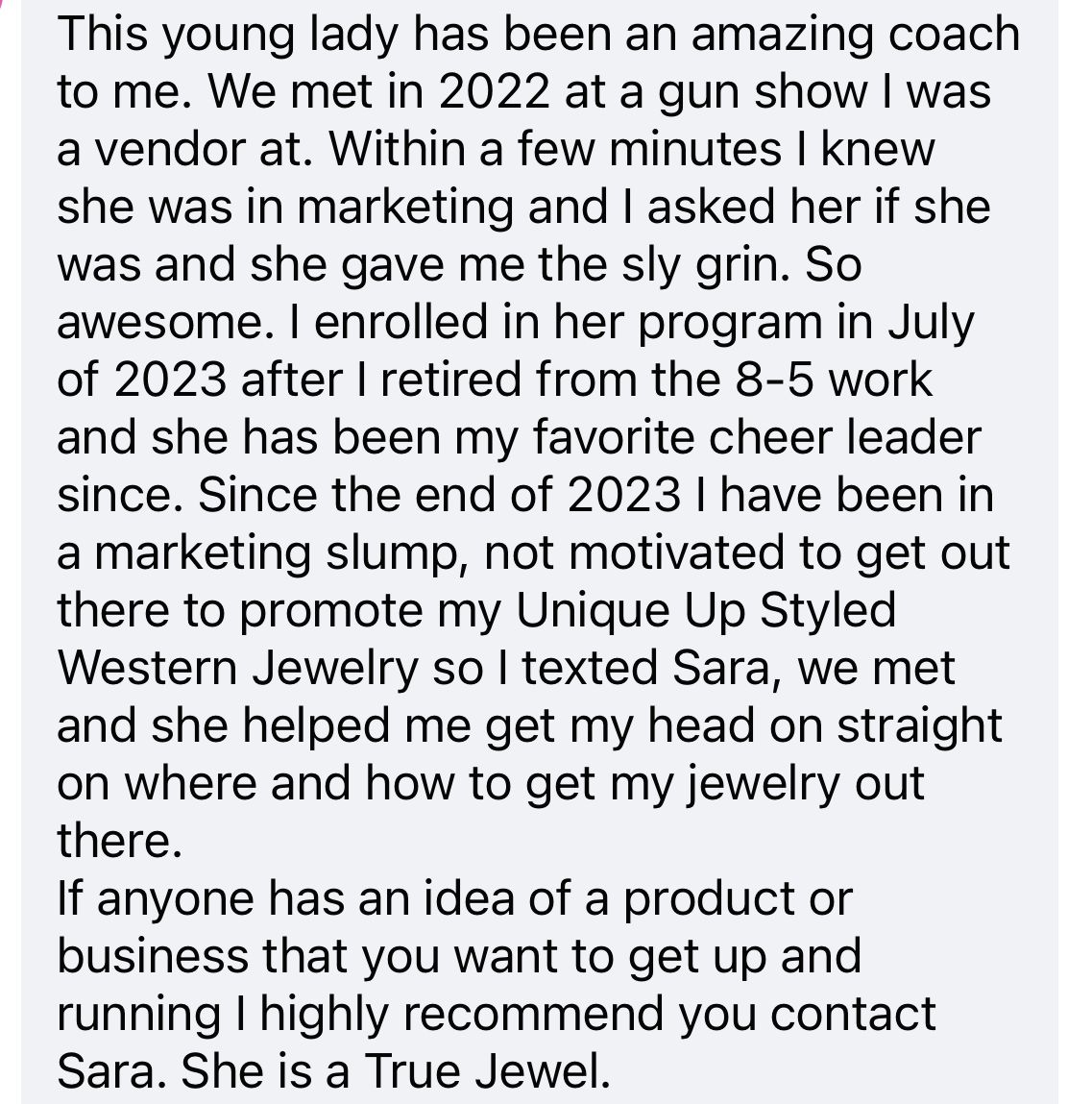Click the phrase "head on straight"

point(825,728)
